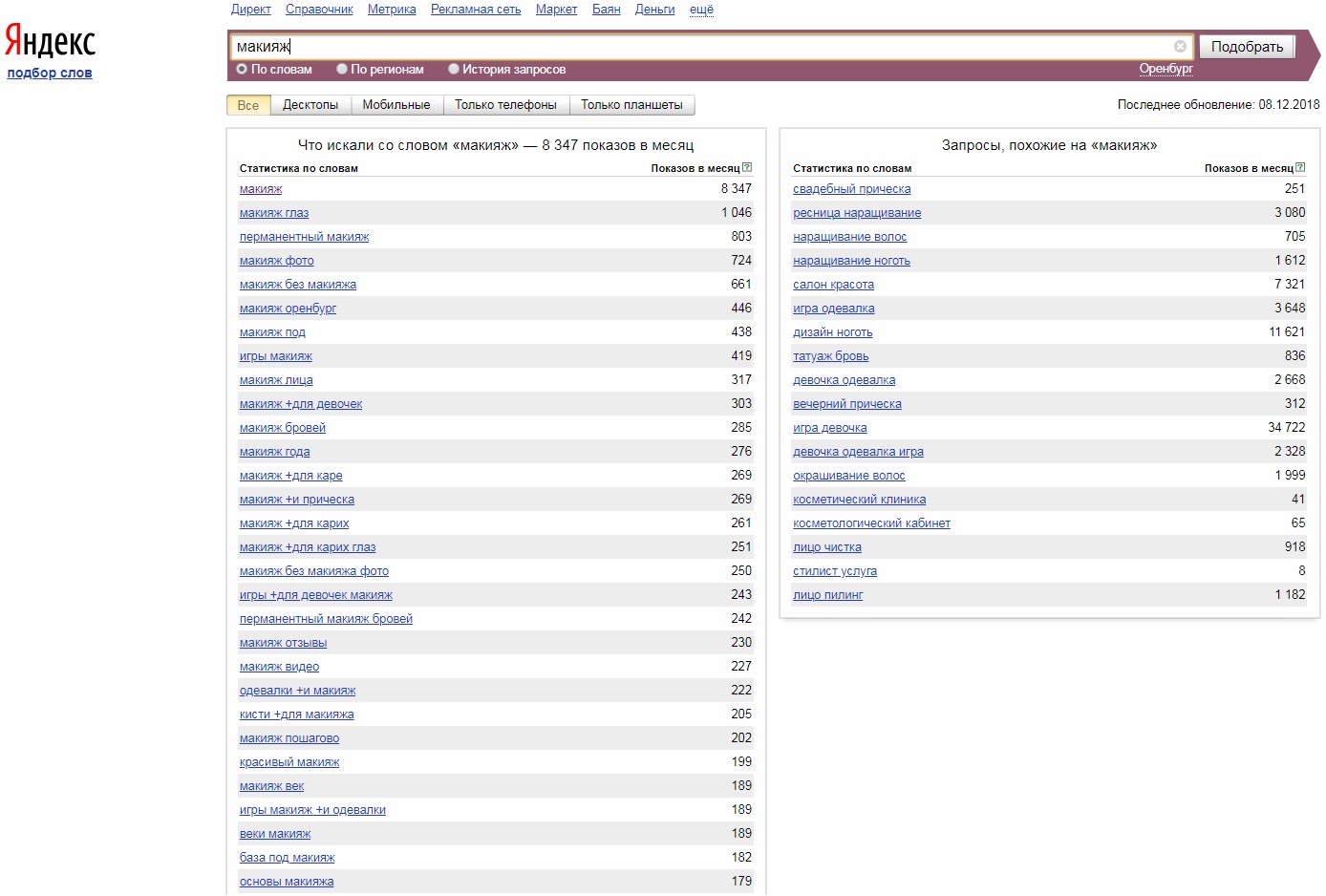
Task: Open the 'макияж фото' query link
Action: pos(276,261)
